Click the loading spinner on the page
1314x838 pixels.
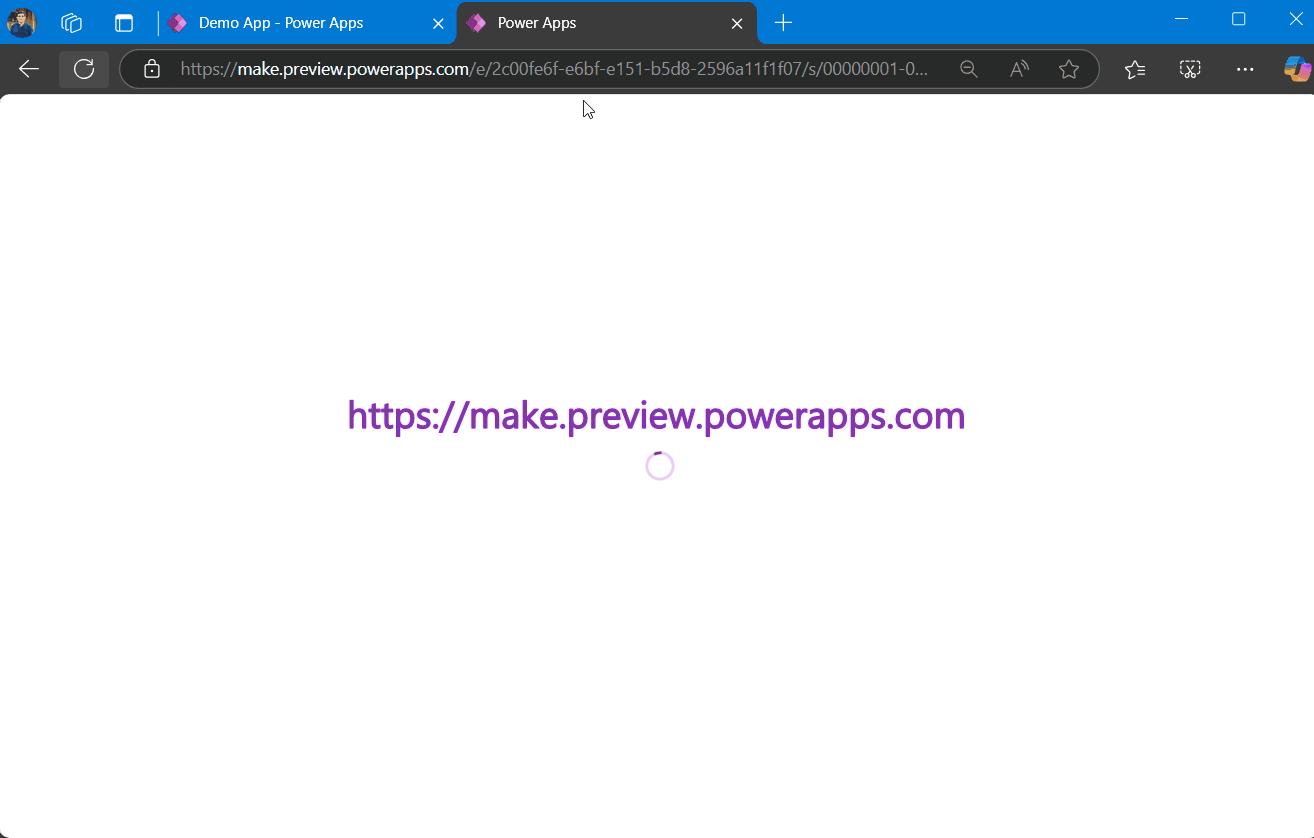click(x=660, y=466)
